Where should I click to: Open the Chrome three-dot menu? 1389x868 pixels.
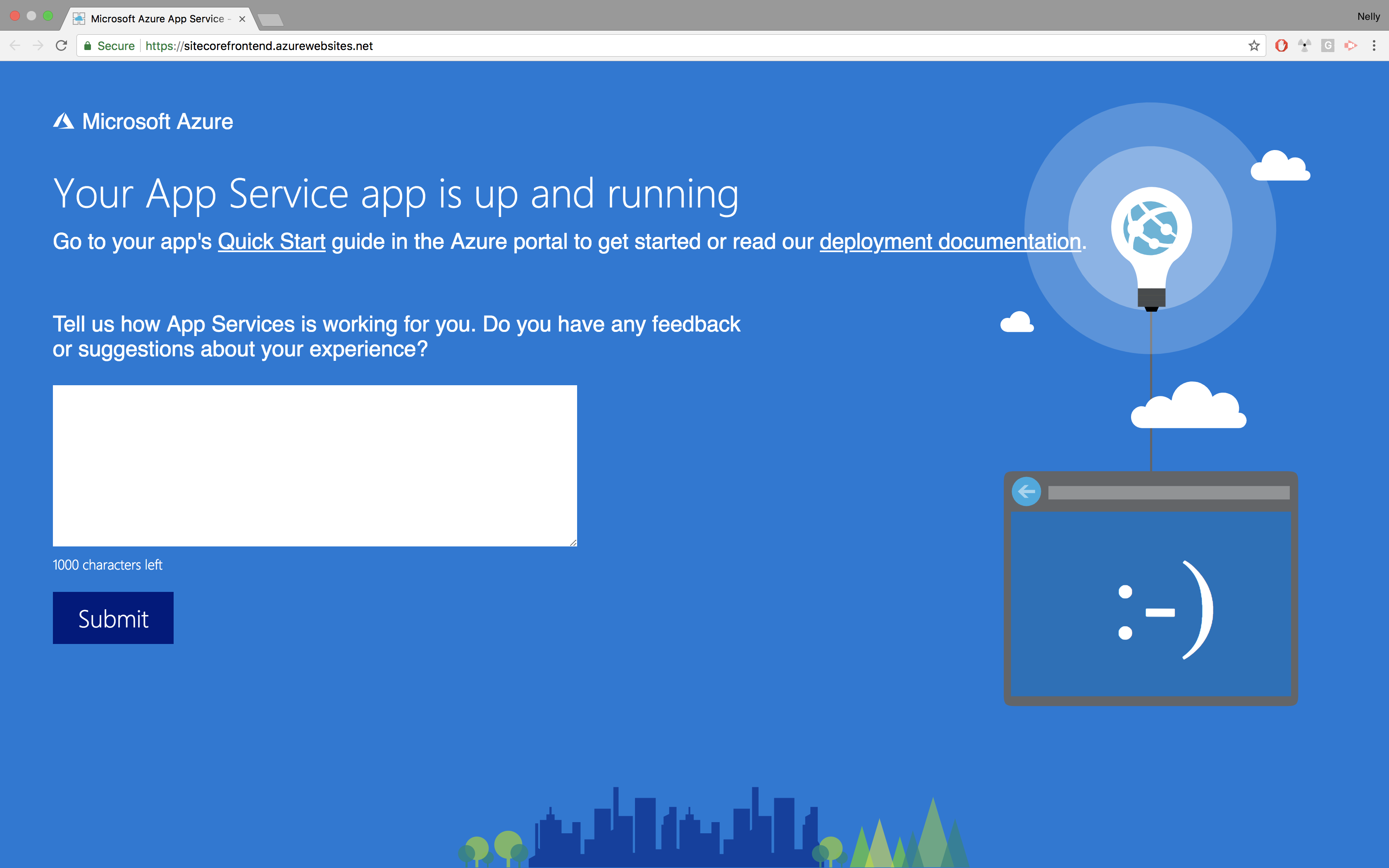point(1374,45)
